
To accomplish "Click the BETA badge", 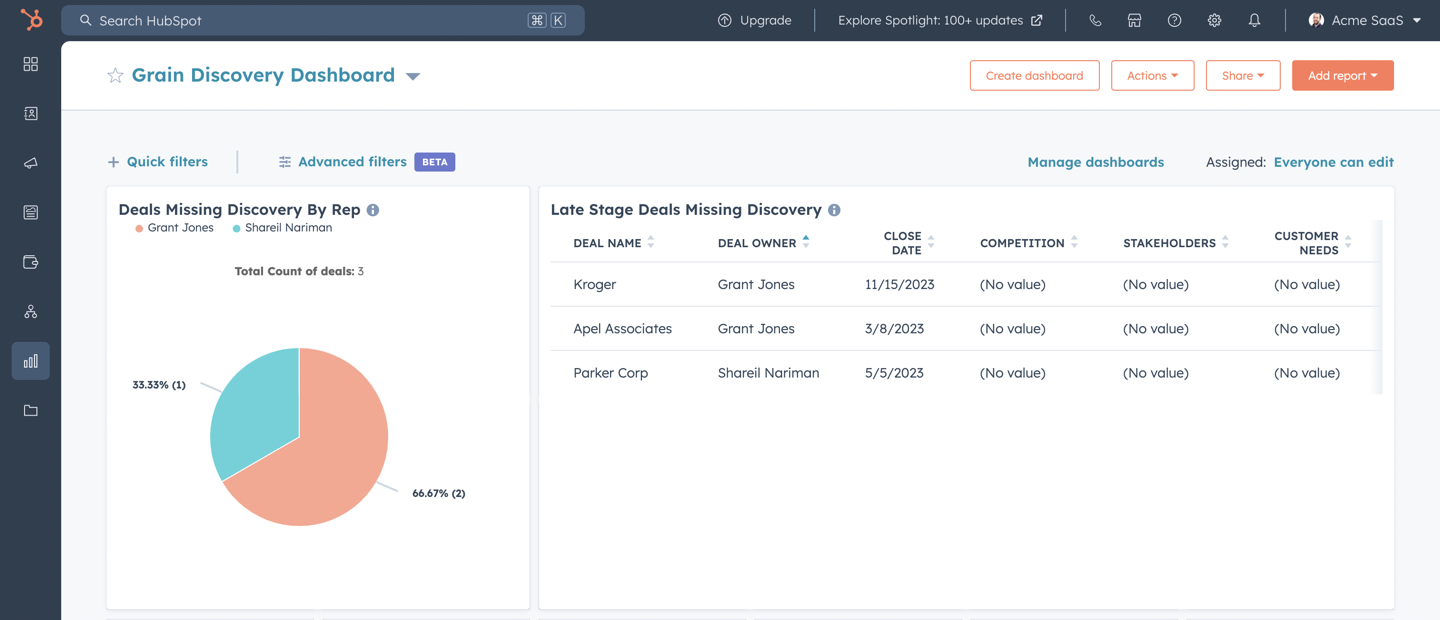I will coord(435,162).
